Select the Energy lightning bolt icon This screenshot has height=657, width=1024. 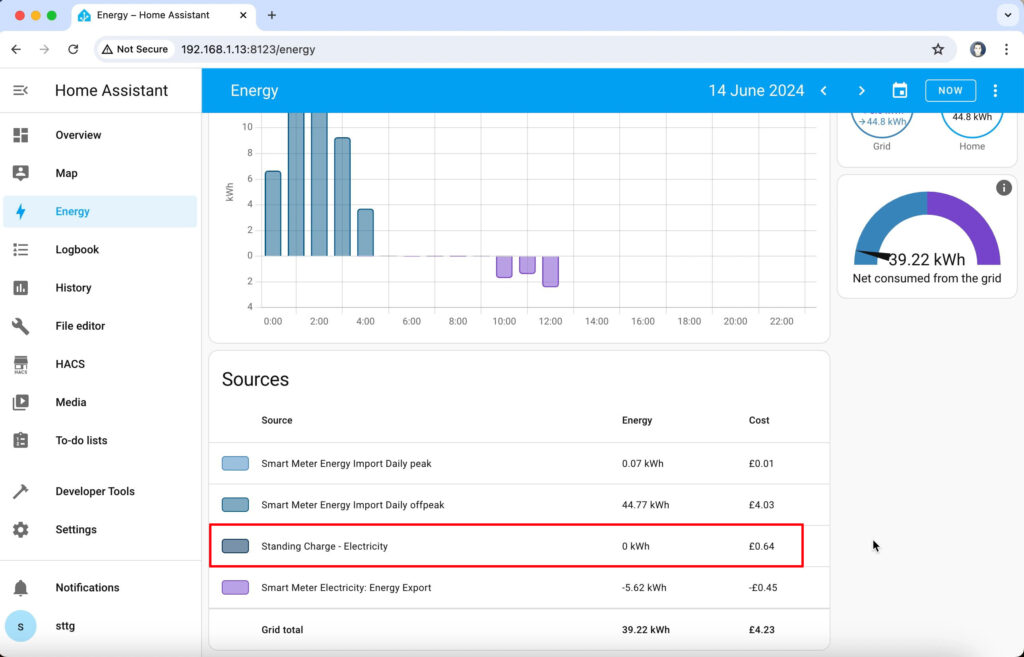20,212
